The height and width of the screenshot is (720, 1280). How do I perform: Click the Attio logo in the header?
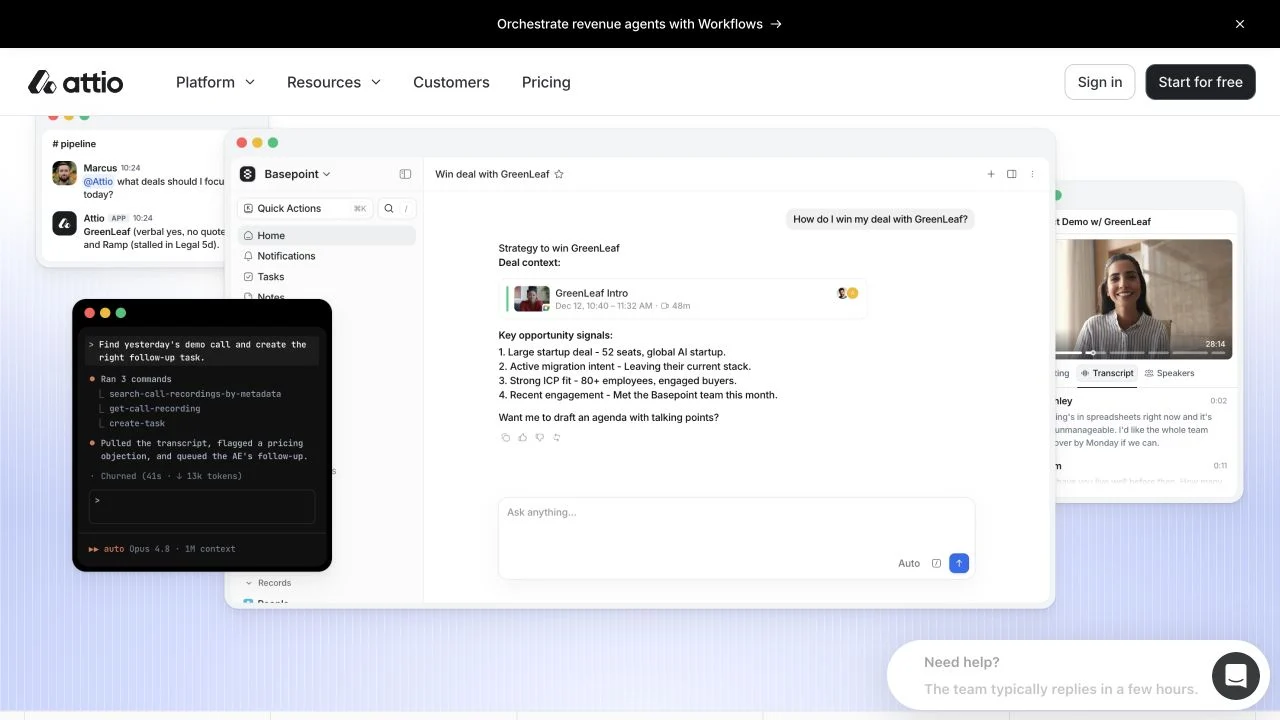point(76,82)
